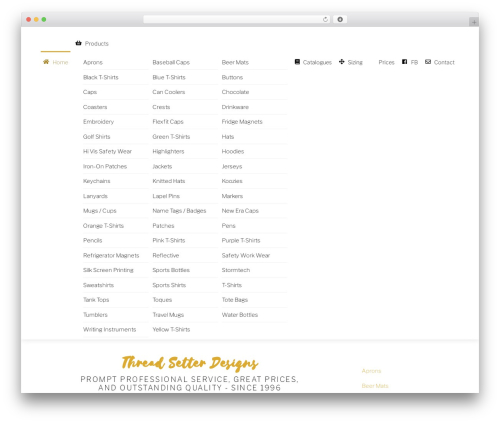This screenshot has width=500, height=423.
Task: Click the Products basket icon
Action: click(78, 43)
